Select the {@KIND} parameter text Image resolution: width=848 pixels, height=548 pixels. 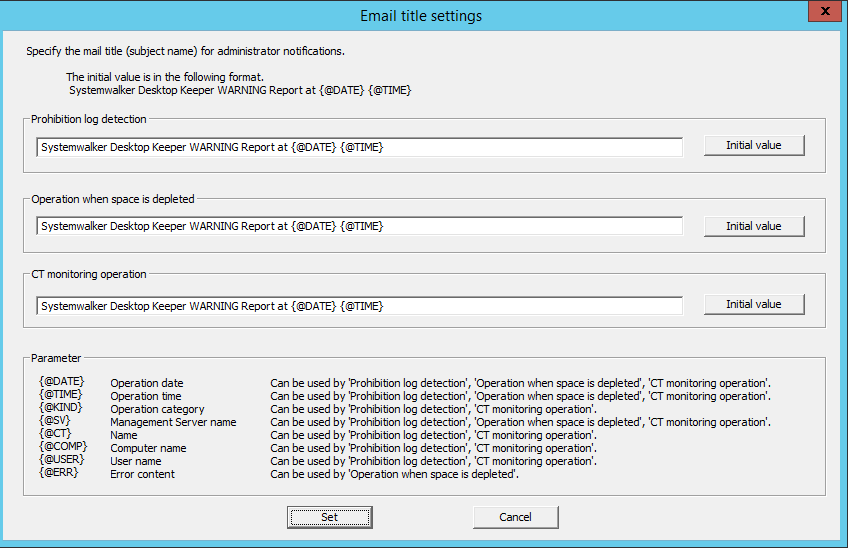[61, 407]
